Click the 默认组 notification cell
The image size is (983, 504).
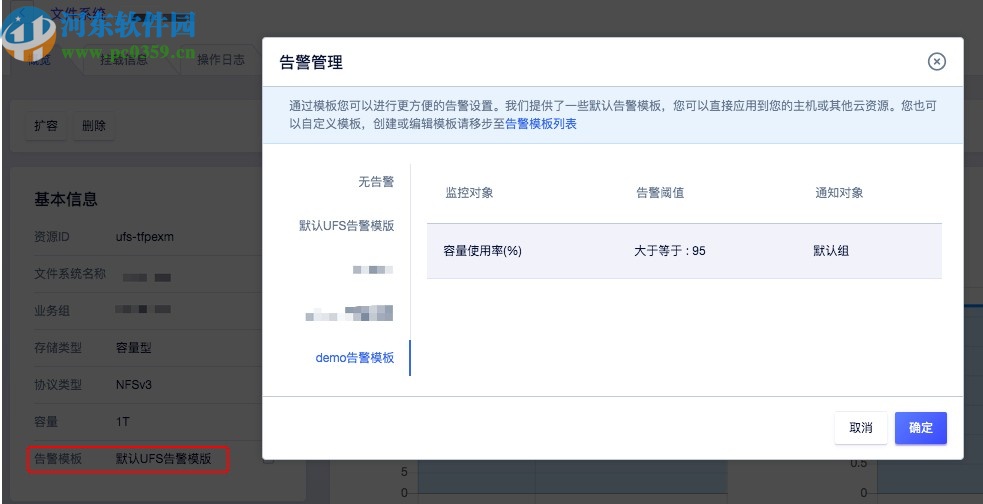click(x=831, y=251)
